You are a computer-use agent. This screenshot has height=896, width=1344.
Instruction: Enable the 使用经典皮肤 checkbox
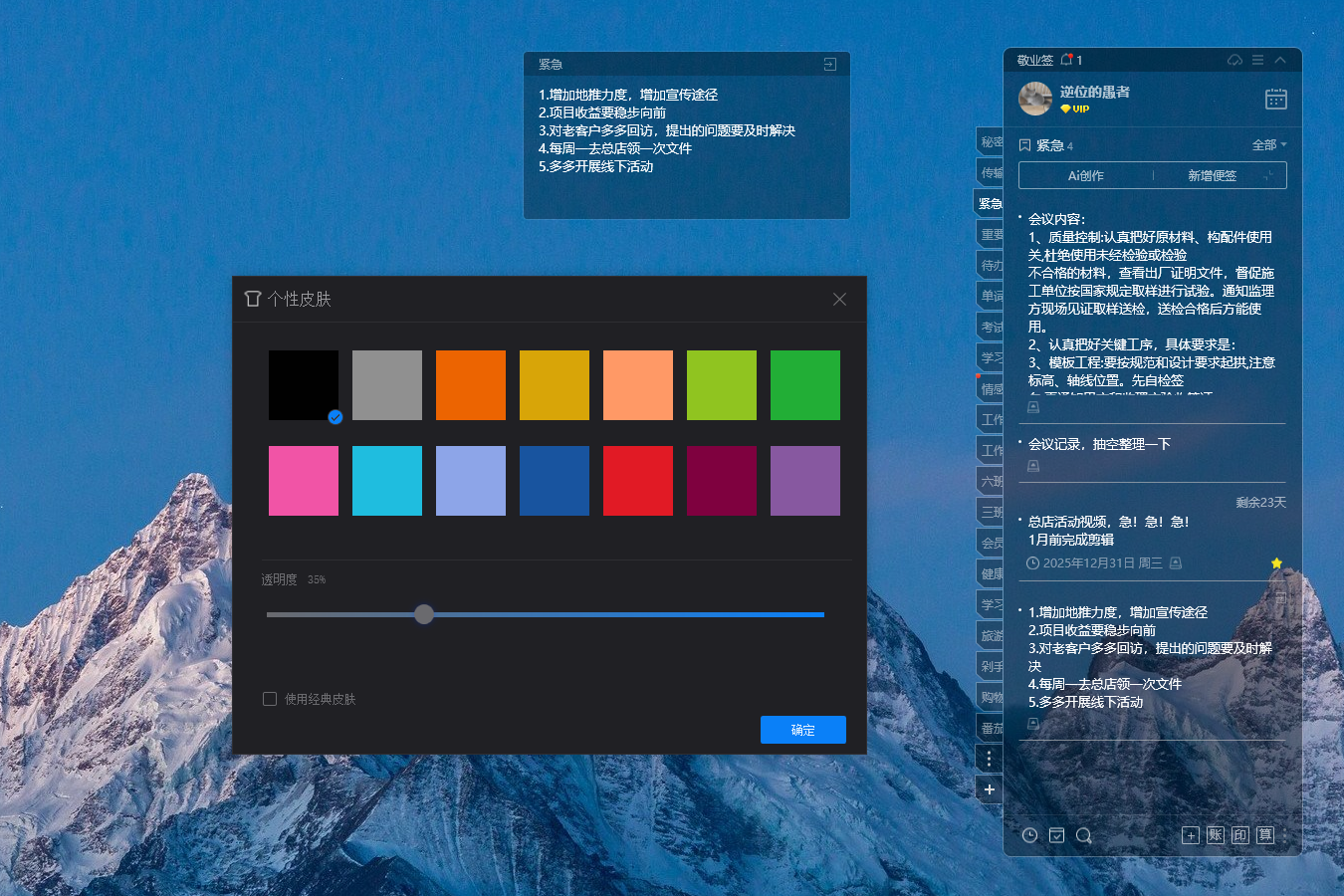pos(270,699)
